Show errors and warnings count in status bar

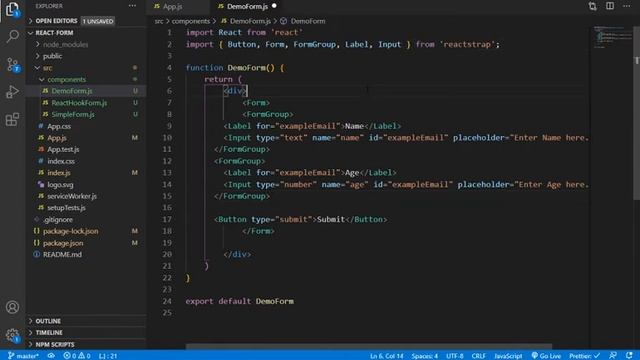pos(77,356)
